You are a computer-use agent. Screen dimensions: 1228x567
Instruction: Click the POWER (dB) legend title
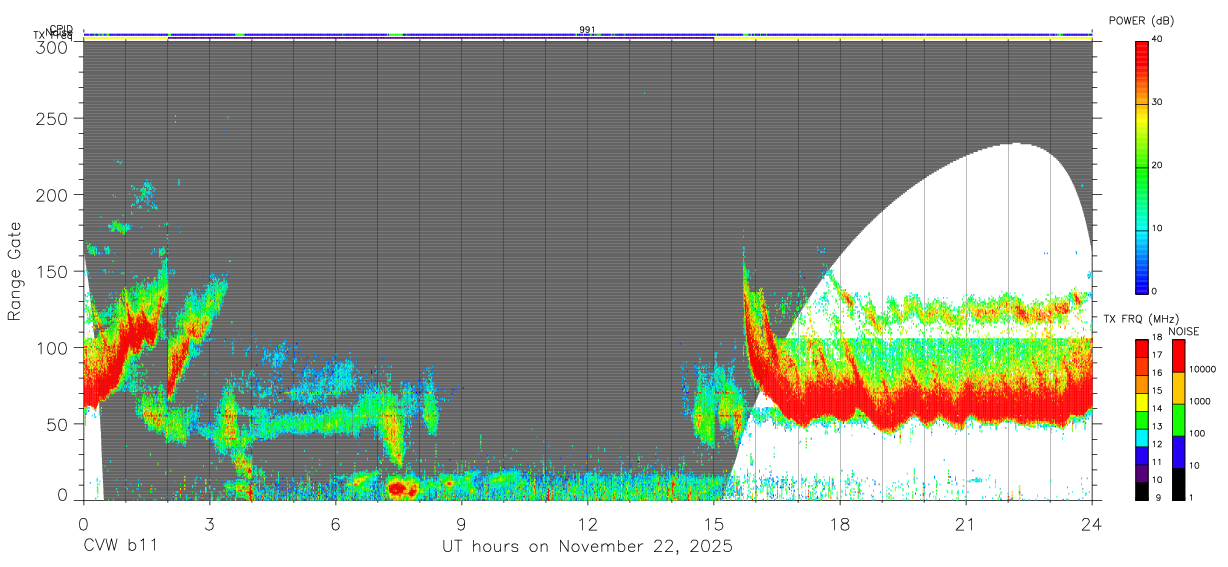point(1142,21)
